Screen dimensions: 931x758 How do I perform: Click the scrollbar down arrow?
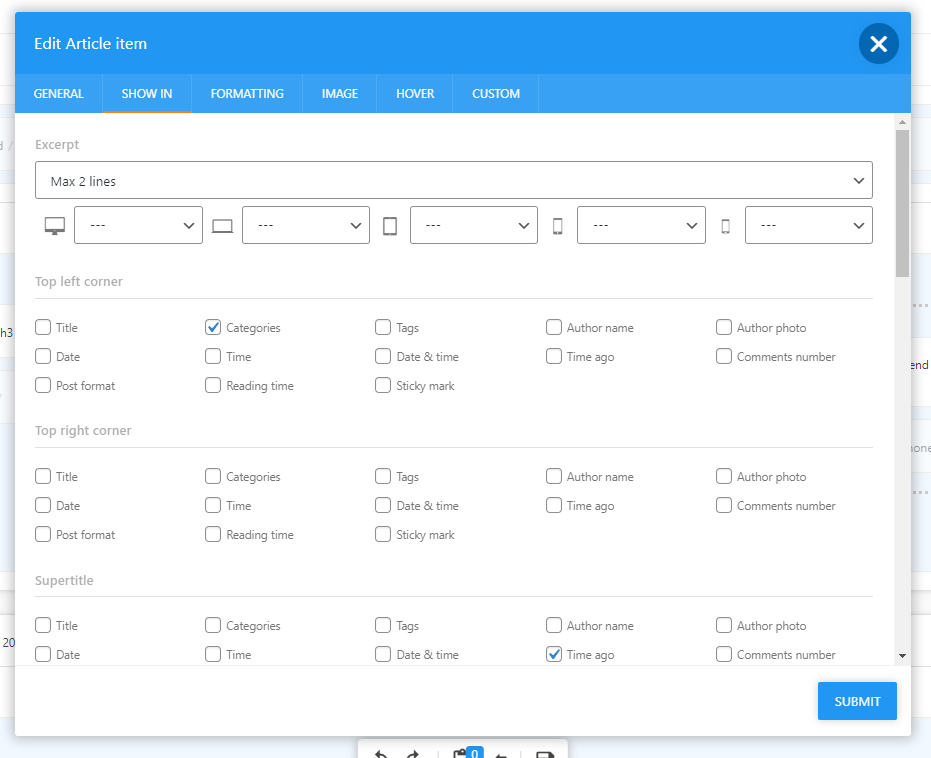coord(902,656)
